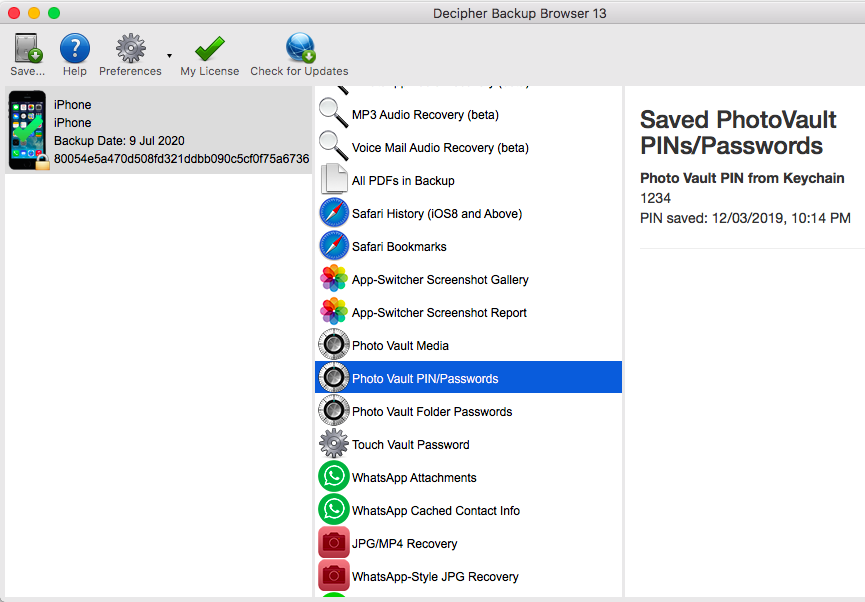
Task: Click Backup Date: 9 Jul 2020 text
Action: 119,141
